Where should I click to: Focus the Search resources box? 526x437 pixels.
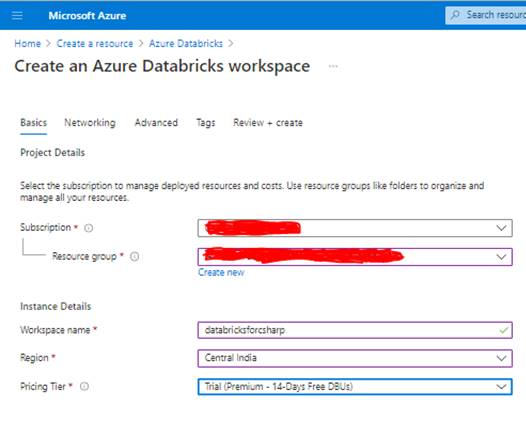[x=485, y=15]
